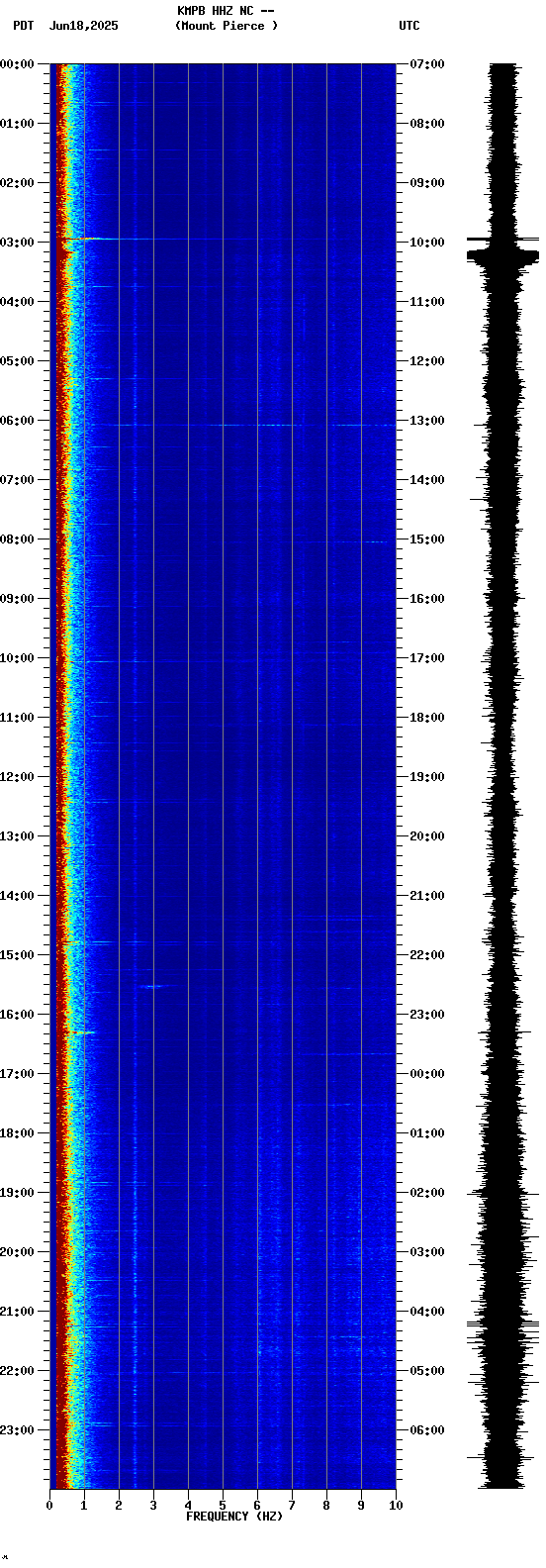This screenshot has height=1568, width=546.
Task: Click the 06:00 UTC time label
Action: [x=427, y=1430]
